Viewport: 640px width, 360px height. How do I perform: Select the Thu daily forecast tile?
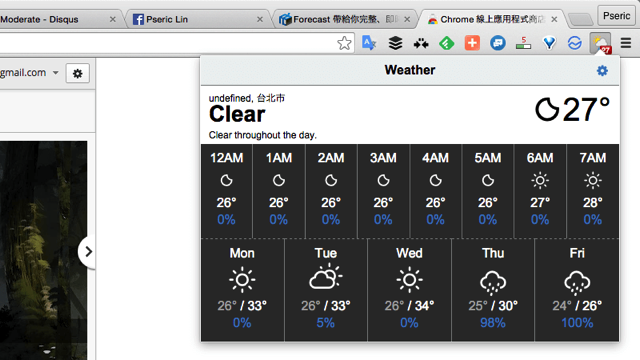point(493,290)
